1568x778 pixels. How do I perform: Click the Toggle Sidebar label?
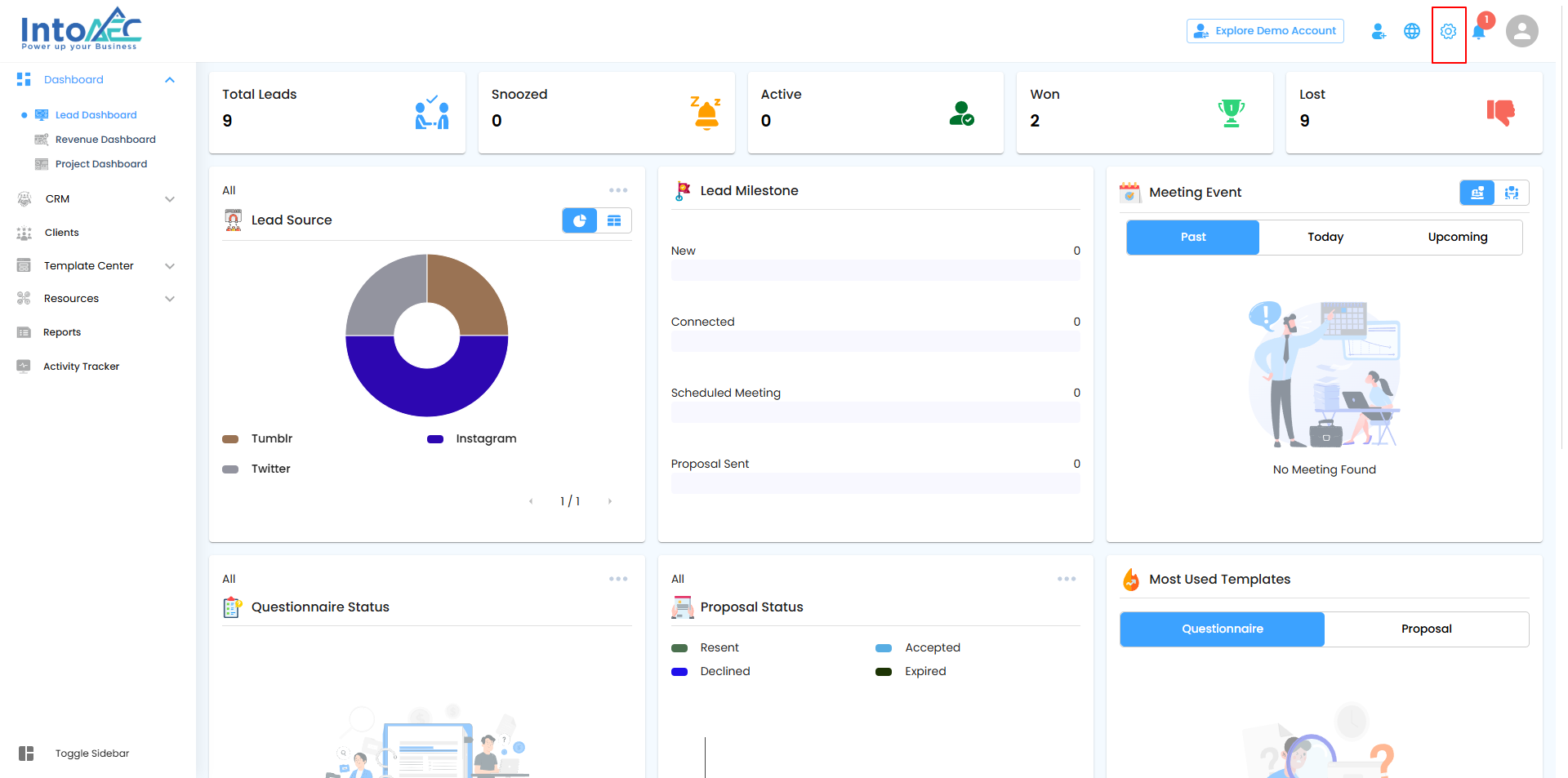coord(92,754)
